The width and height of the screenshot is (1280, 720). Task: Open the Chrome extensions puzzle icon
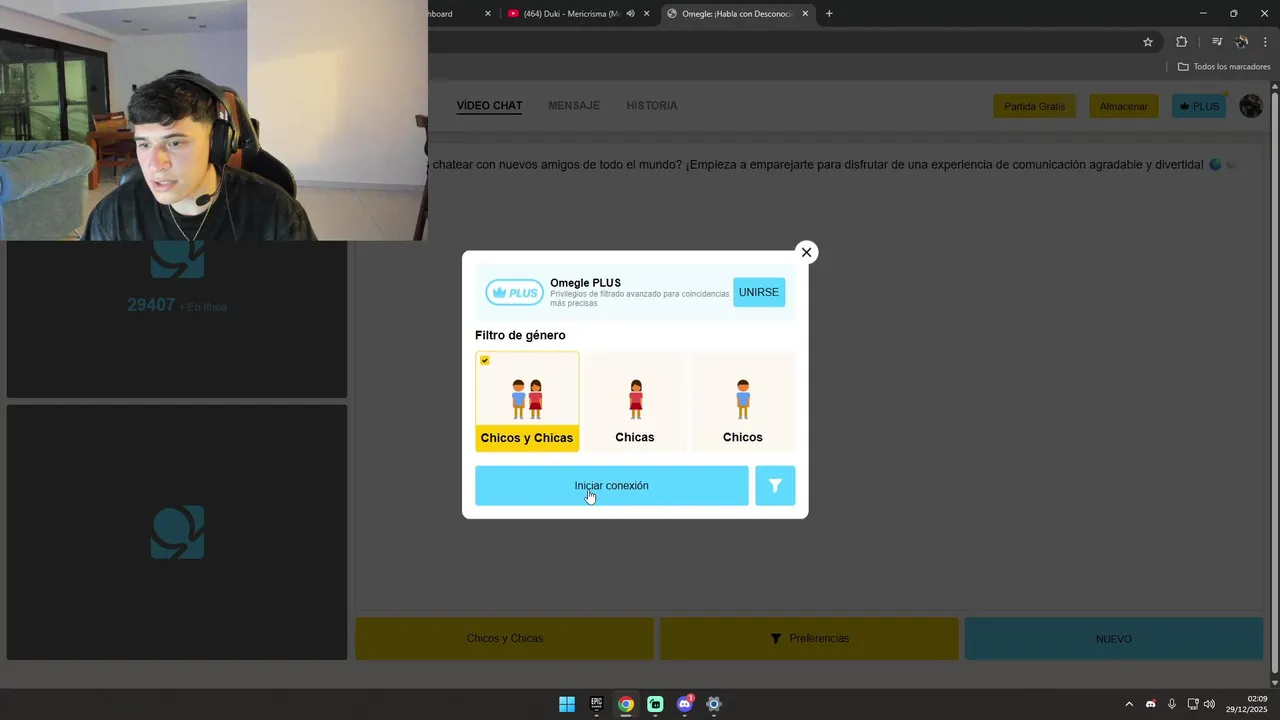(1181, 42)
